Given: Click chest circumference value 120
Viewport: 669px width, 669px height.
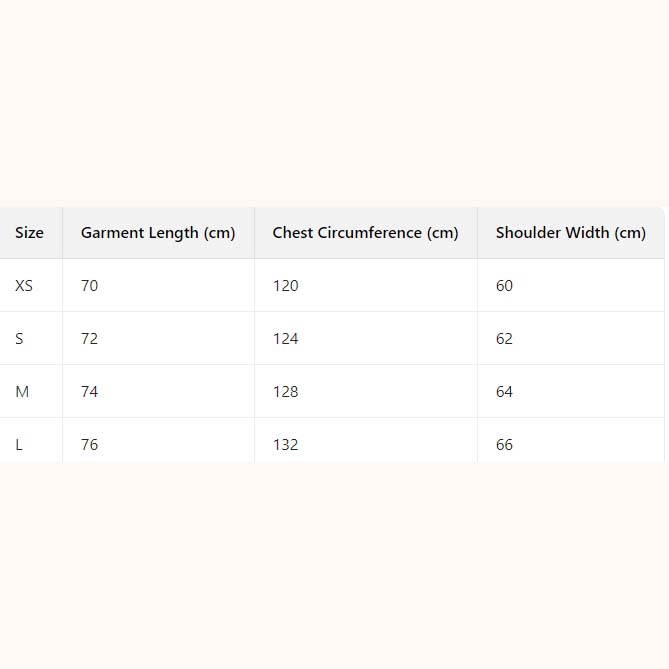Looking at the screenshot, I should [286, 286].
